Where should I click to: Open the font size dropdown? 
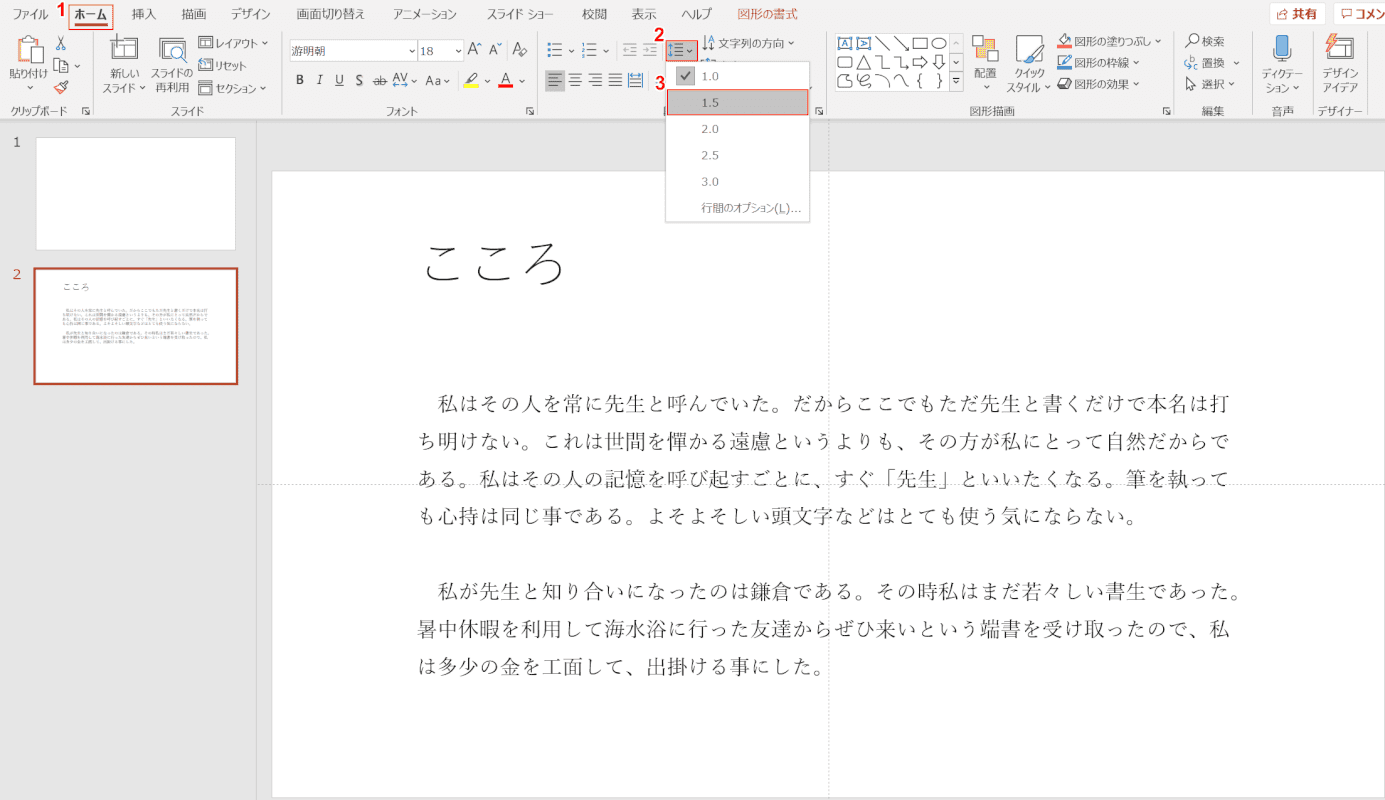pos(458,50)
